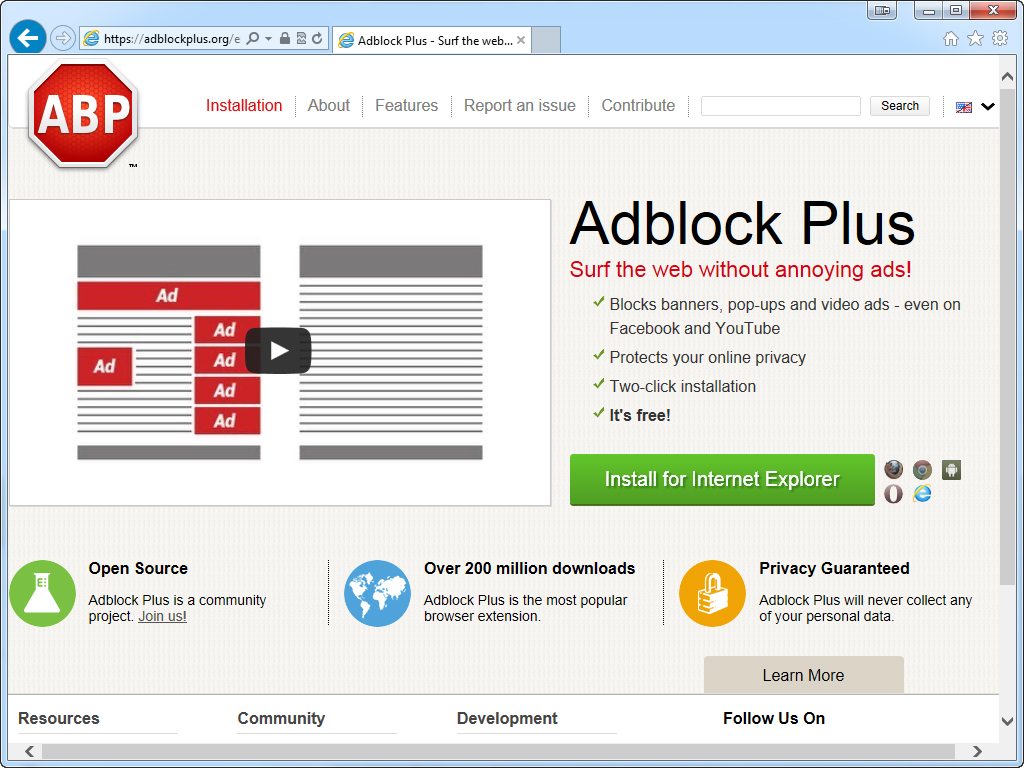Click the Internet Explorer icon beside install button
The image size is (1024, 768).
[x=922, y=494]
